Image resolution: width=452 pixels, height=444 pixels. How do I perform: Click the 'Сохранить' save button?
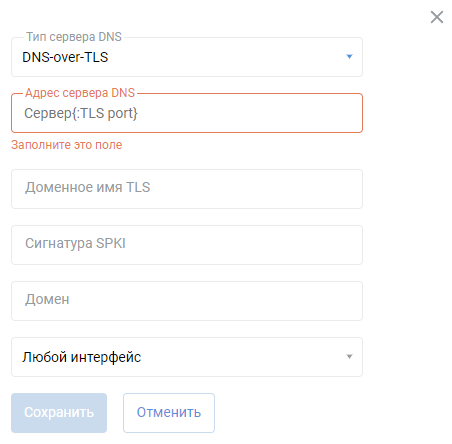click(59, 413)
